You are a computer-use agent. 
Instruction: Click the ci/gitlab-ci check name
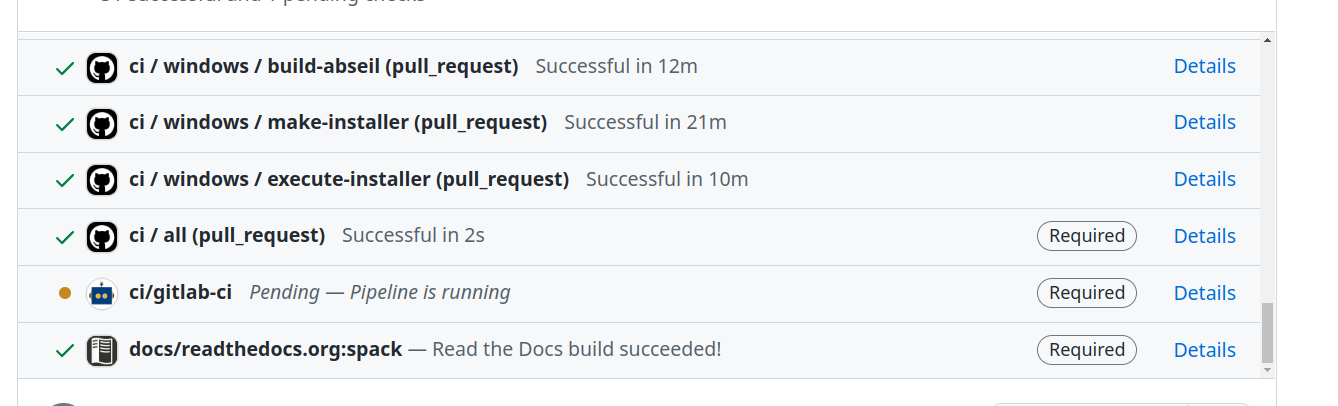tap(180, 293)
